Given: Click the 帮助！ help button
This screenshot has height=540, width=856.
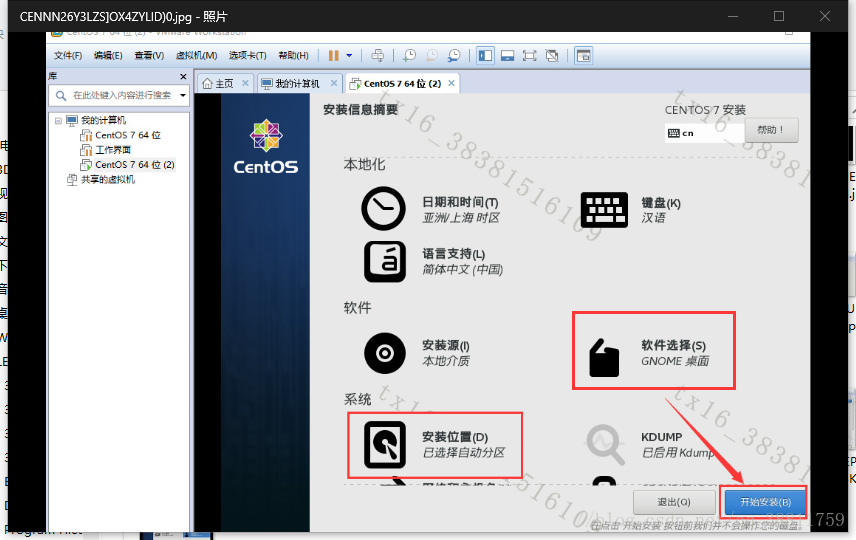Looking at the screenshot, I should tap(771, 130).
